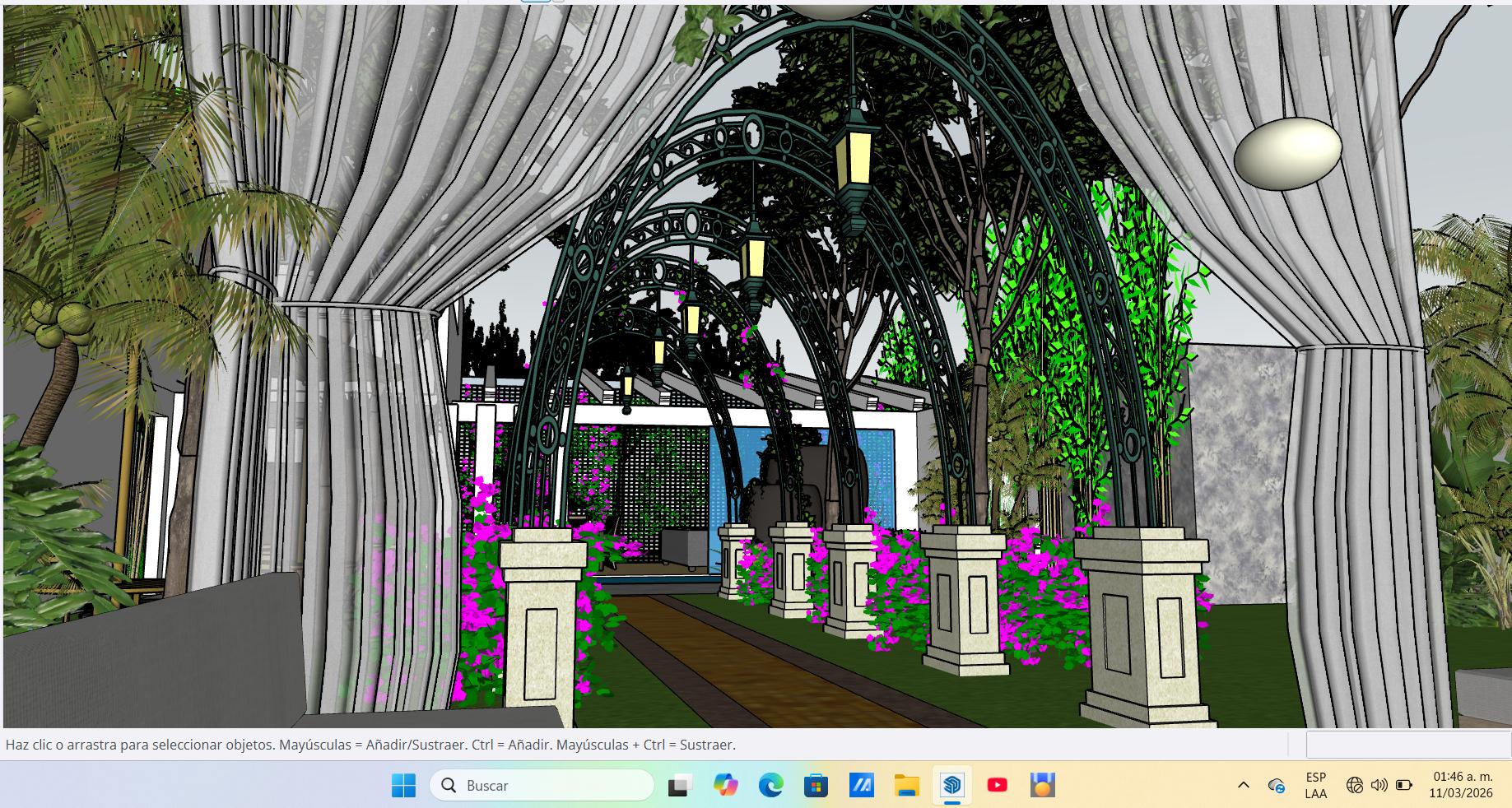Screen dimensions: 1512x808
Task: Open the Windows Start menu
Action: [x=403, y=786]
